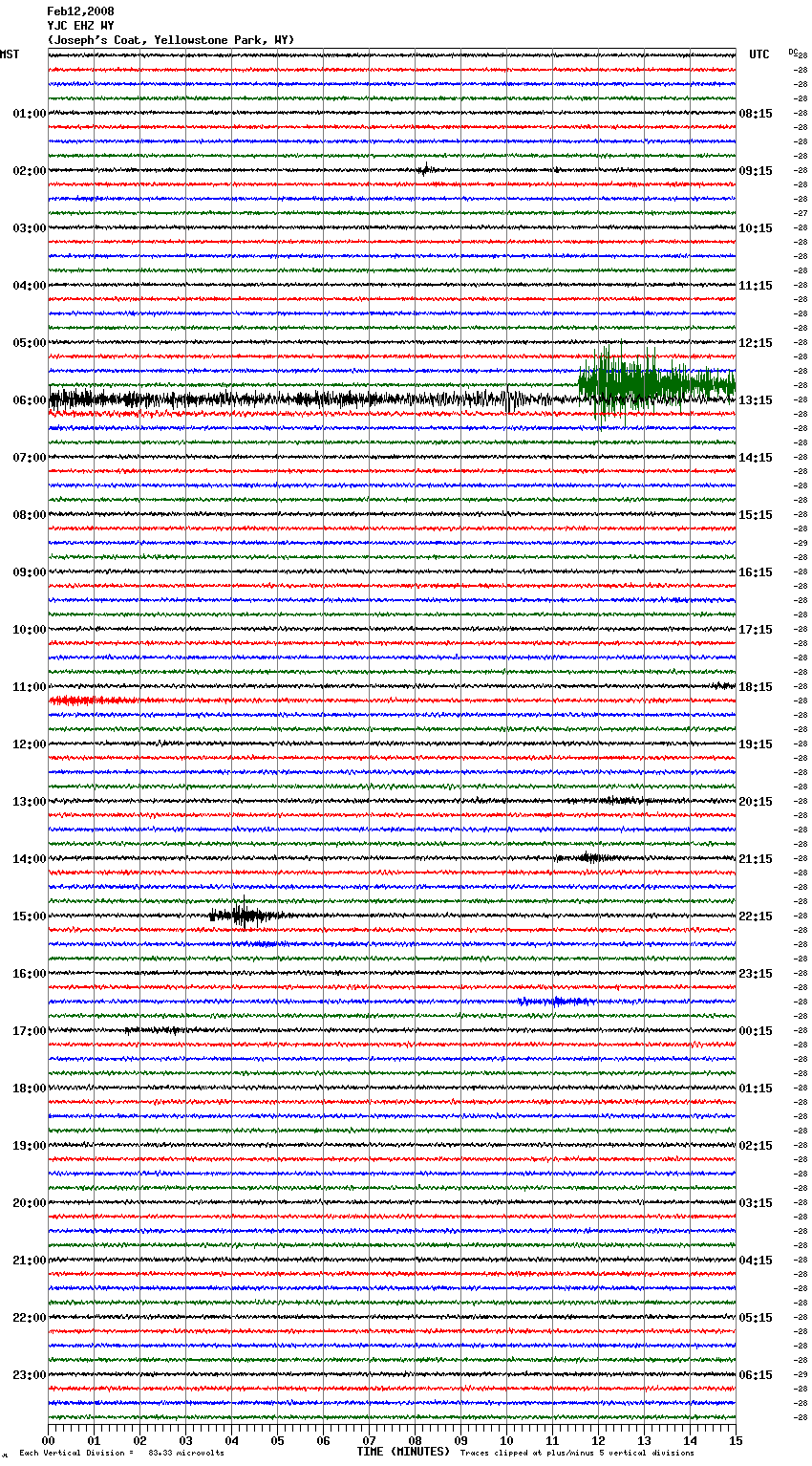Screen dimensions: 812x1466
Task: Click the MST column header
Action: [10, 54]
